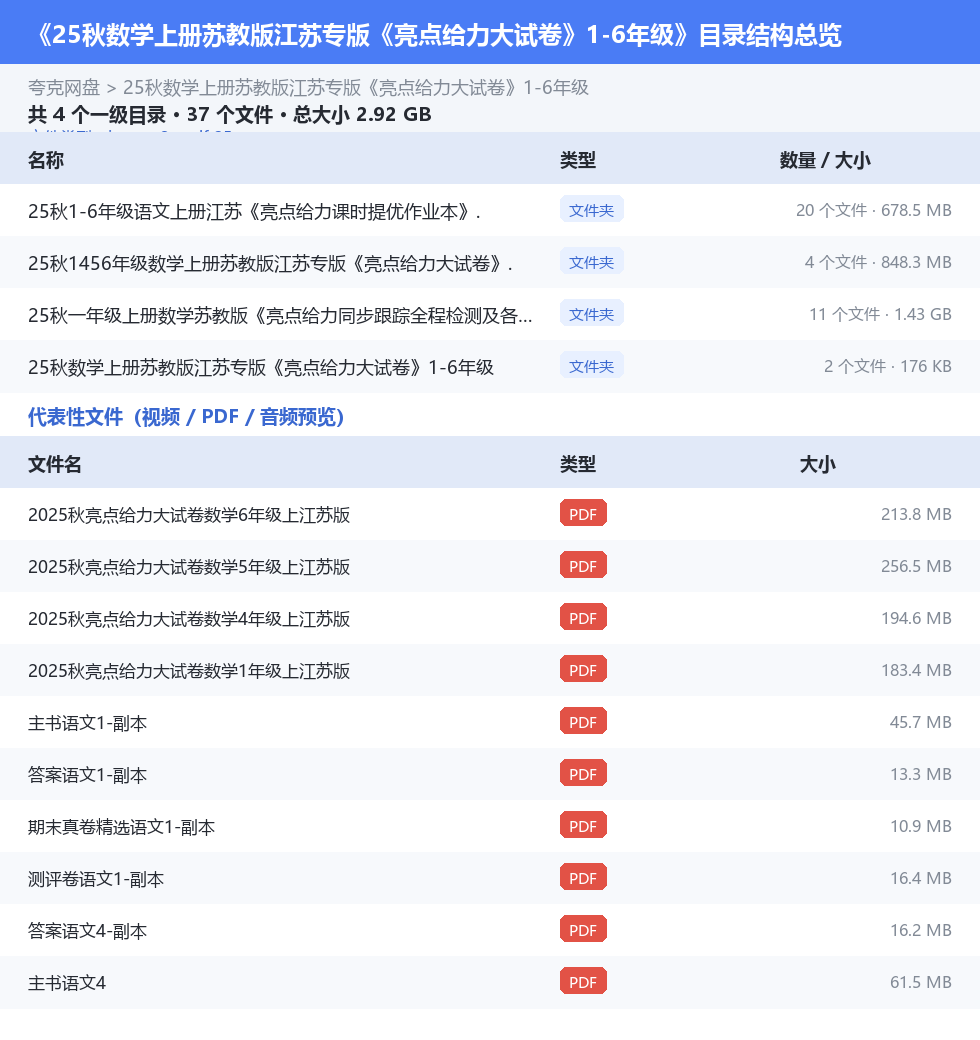Select file 测评卷语文1-副本

[96, 879]
